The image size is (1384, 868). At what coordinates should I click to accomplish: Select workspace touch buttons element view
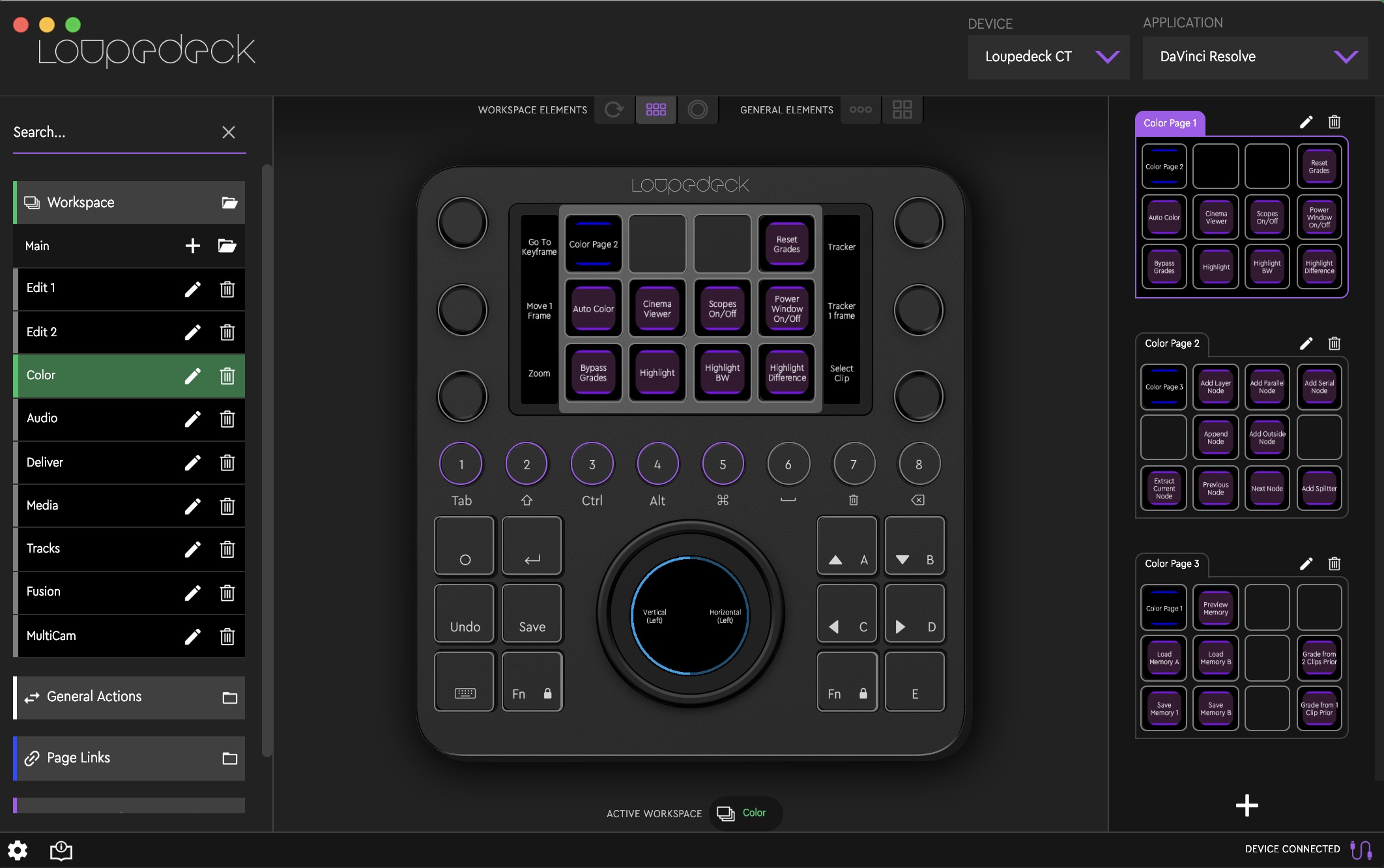click(x=656, y=109)
